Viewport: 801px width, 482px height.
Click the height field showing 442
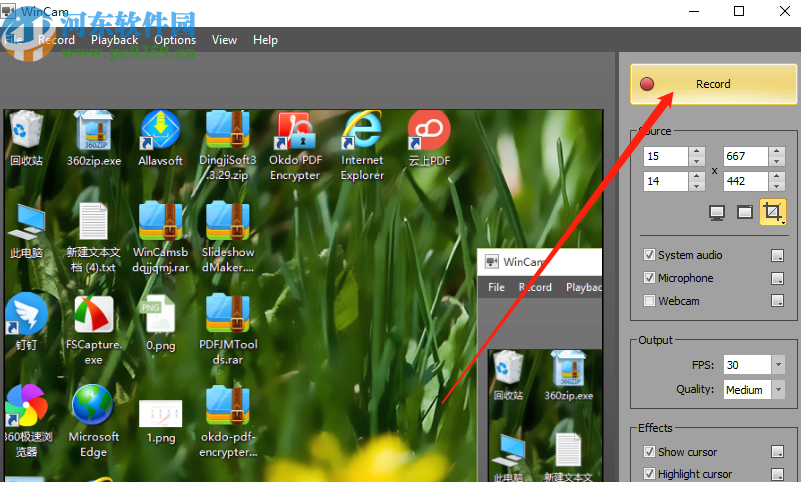click(x=746, y=181)
